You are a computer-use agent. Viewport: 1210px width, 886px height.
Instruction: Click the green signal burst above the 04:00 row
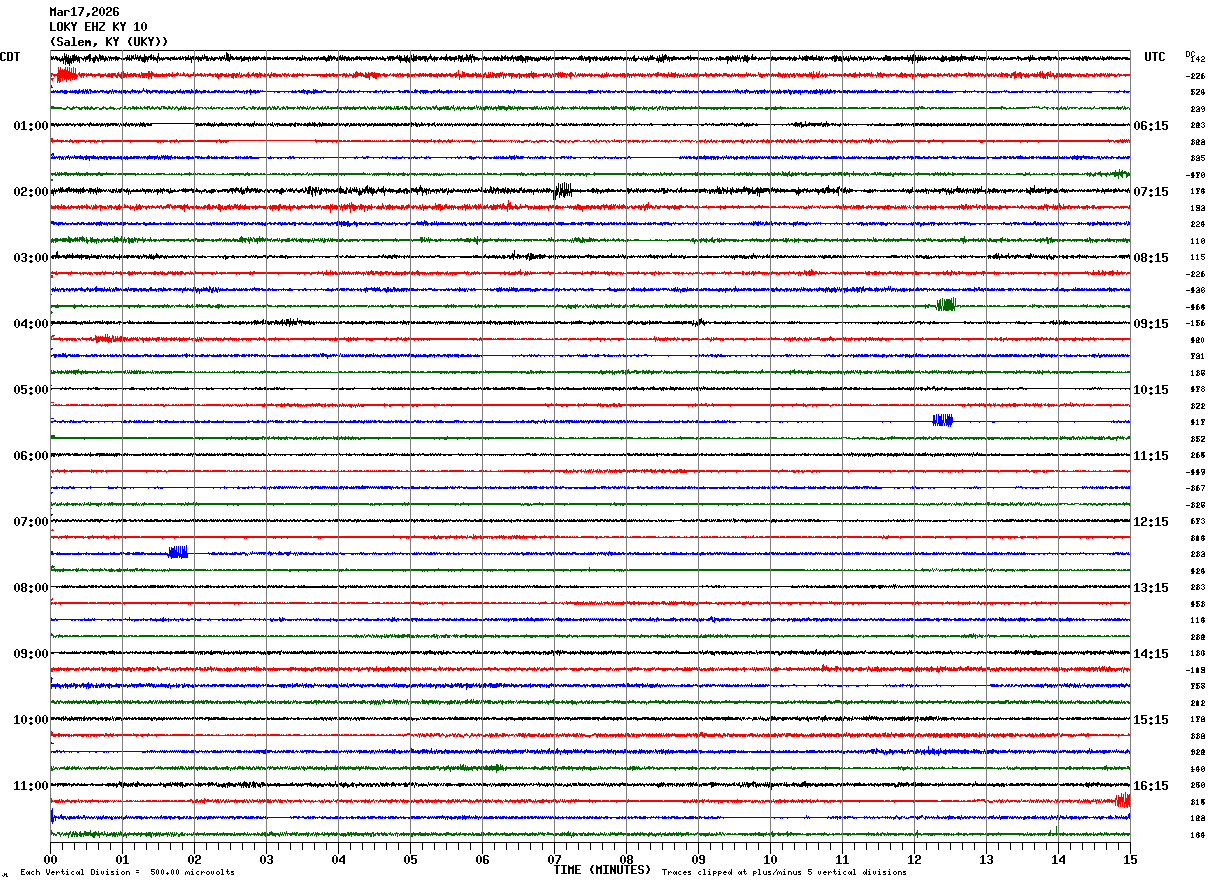tap(946, 305)
